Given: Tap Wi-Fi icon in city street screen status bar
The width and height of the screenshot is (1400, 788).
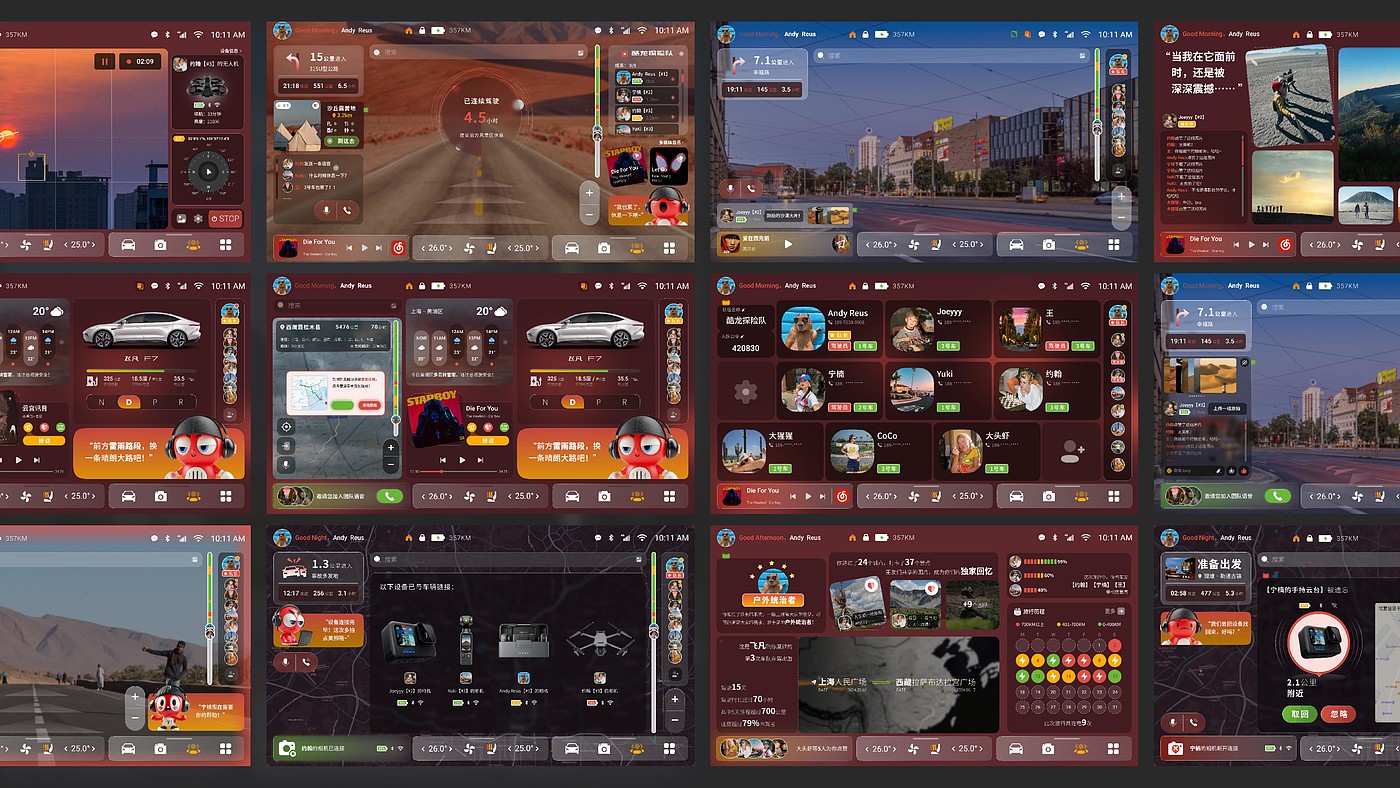Looking at the screenshot, I should pos(1085,34).
